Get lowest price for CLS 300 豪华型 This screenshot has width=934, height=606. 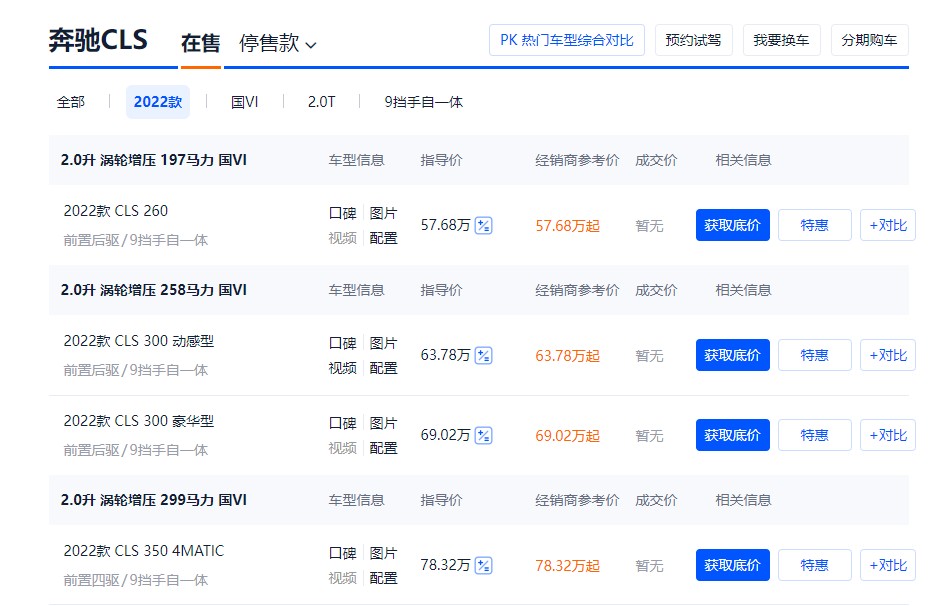(733, 435)
